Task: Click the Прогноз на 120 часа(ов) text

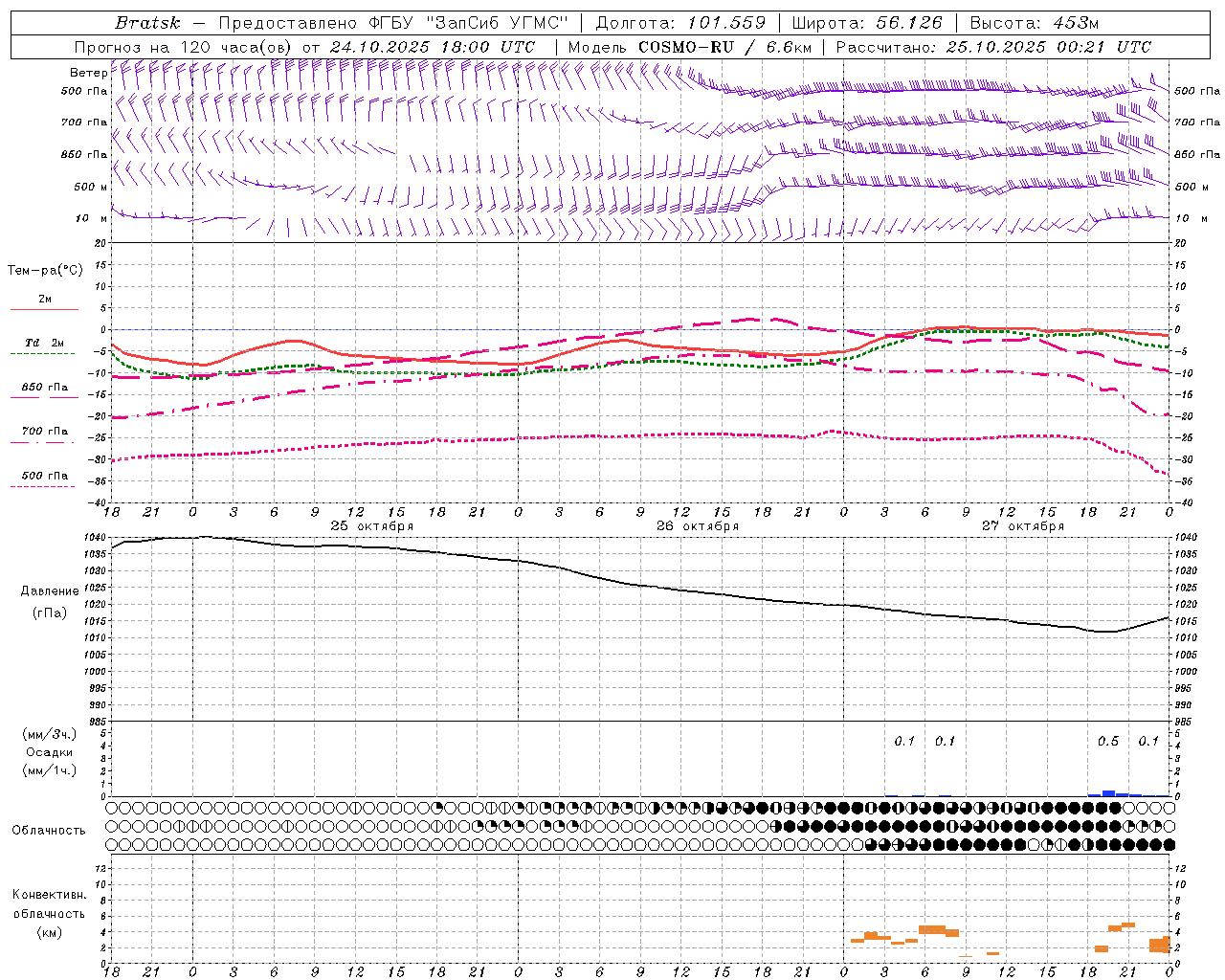Action: (x=184, y=47)
